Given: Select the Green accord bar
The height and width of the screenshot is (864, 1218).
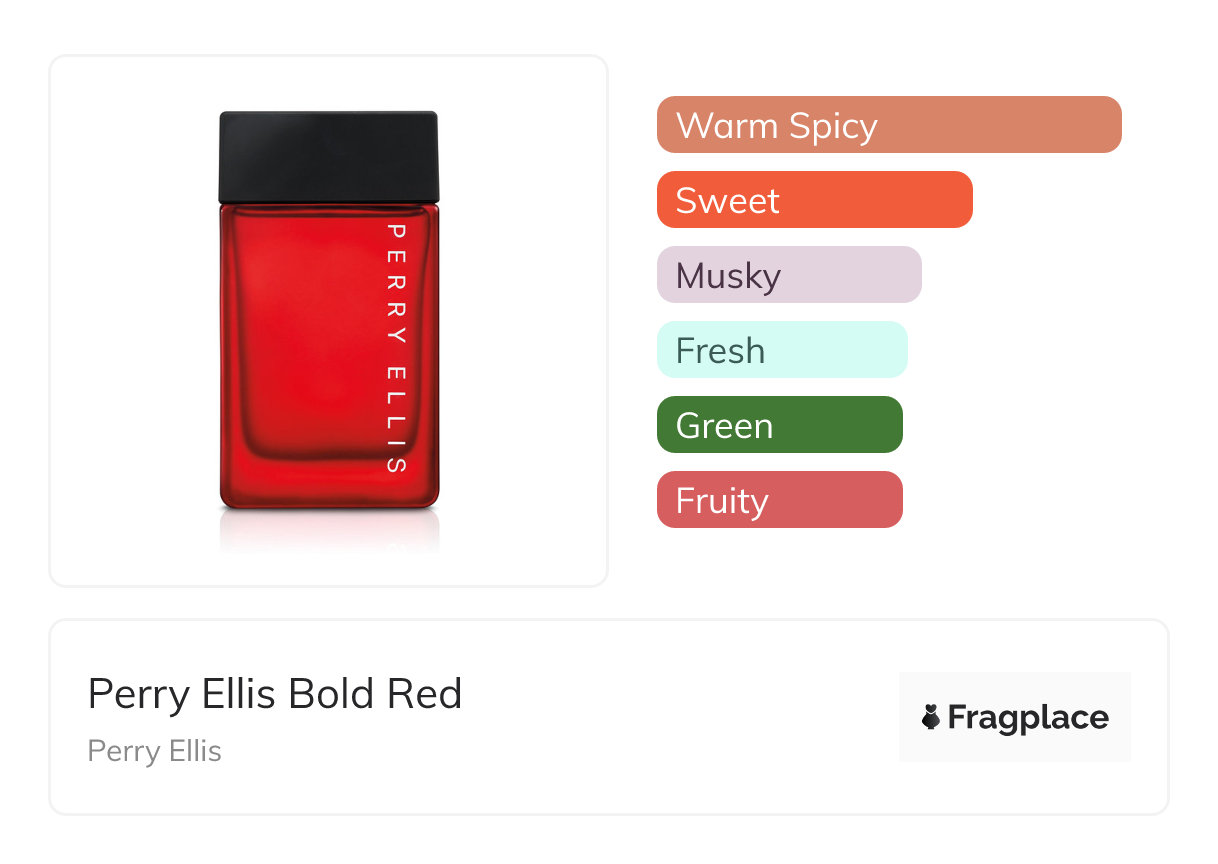Looking at the screenshot, I should point(779,425).
